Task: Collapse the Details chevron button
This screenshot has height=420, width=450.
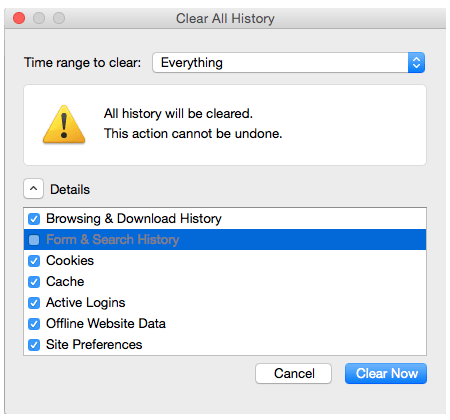Action: tap(33, 189)
